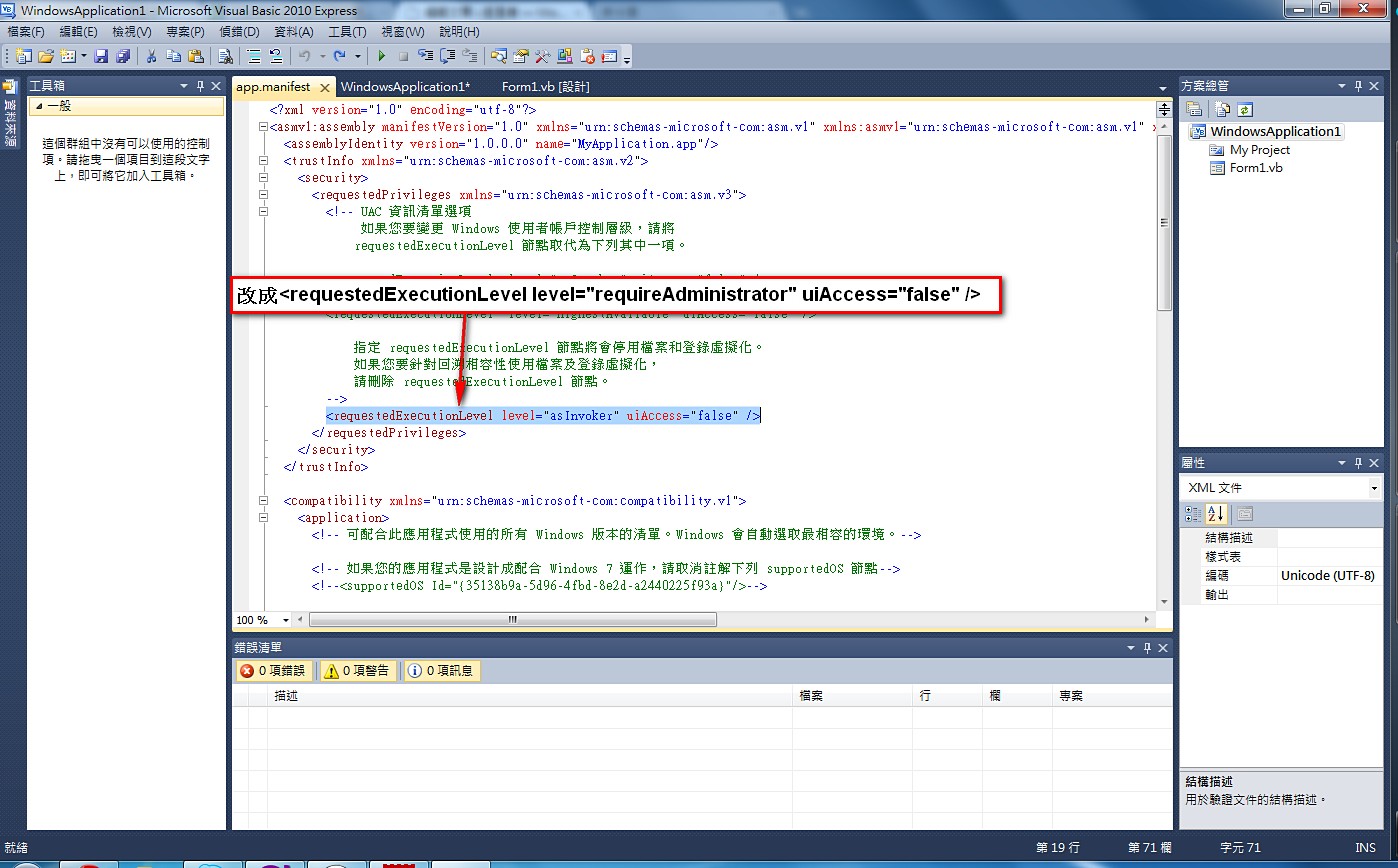The height and width of the screenshot is (868, 1398).
Task: Collapse the asmv1:assembly node in editor
Action: click(263, 127)
